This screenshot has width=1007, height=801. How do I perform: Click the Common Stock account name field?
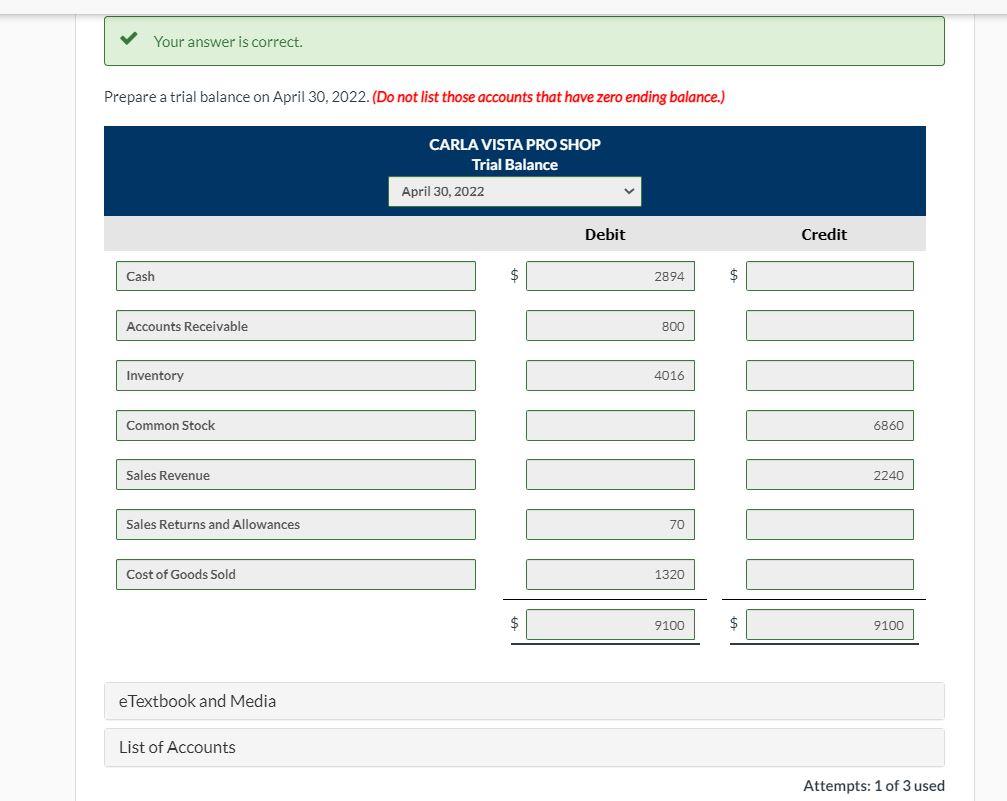pyautogui.click(x=296, y=425)
